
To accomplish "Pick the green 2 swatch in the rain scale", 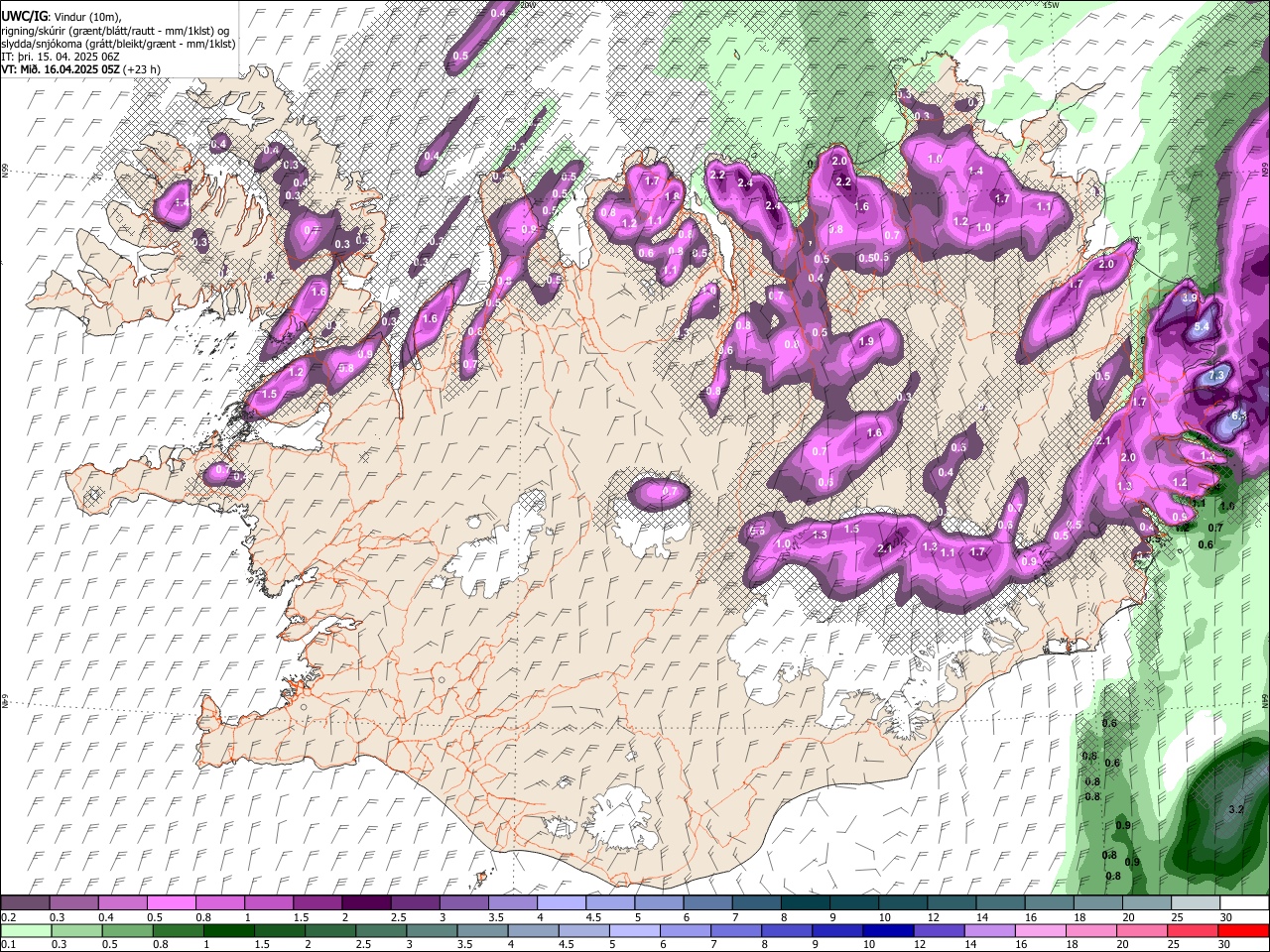I will 329,930.
